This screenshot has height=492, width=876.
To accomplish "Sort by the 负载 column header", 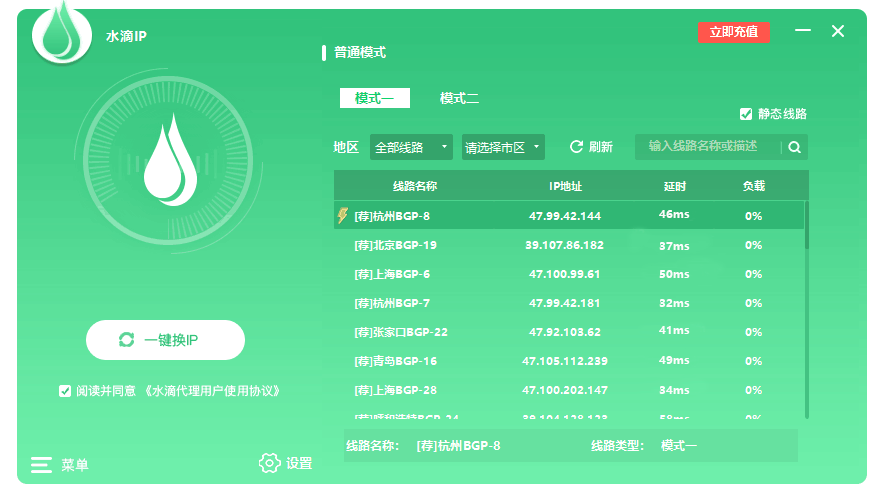I will click(x=754, y=186).
